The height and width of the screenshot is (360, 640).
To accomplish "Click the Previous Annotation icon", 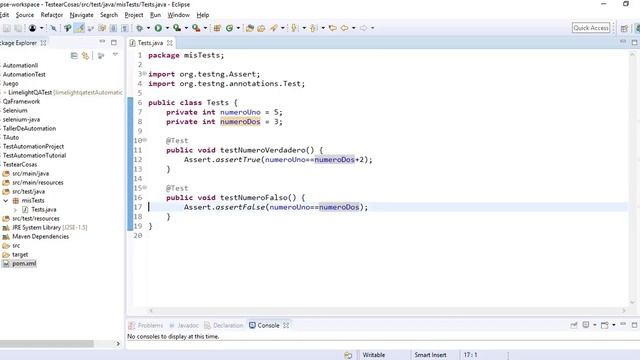I will tap(314, 28).
